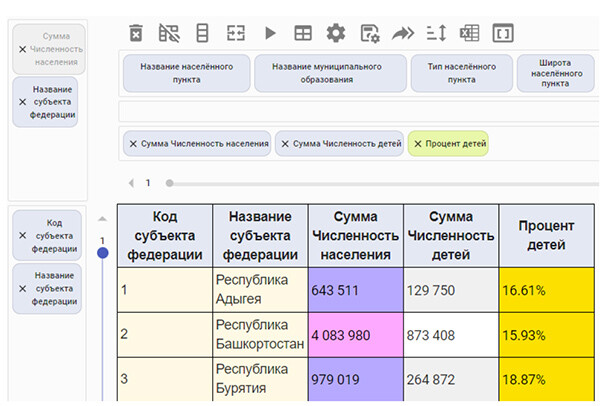Click the 'Процент детей' column header
The height and width of the screenshot is (406, 600).
tap(546, 236)
